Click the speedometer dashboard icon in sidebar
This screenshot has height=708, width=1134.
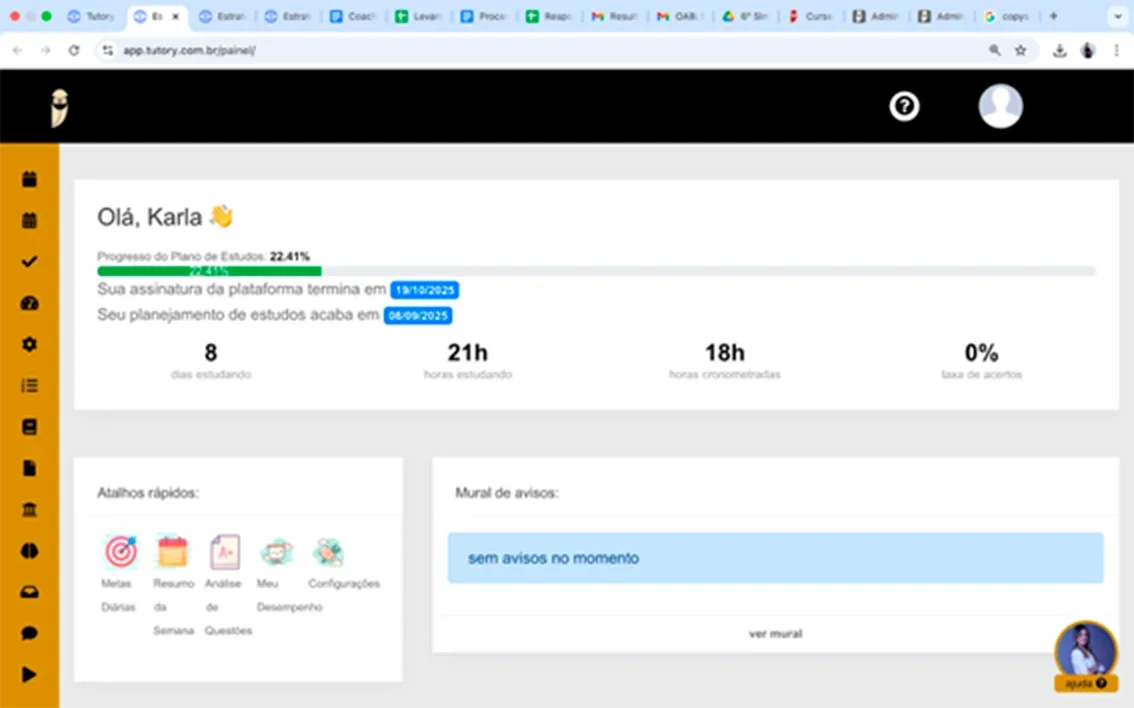pos(29,303)
